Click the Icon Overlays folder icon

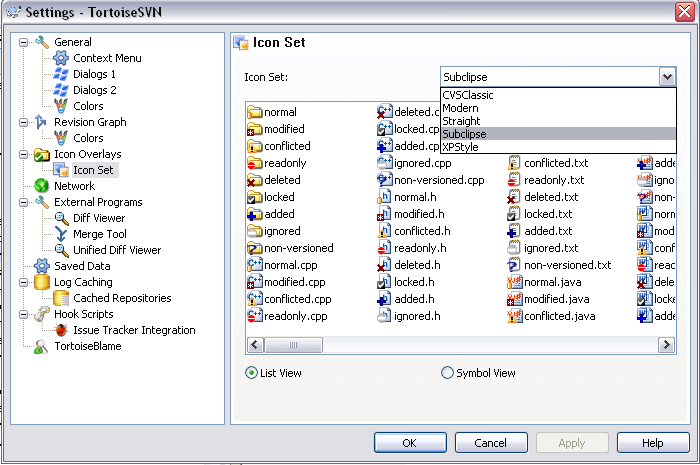point(42,154)
